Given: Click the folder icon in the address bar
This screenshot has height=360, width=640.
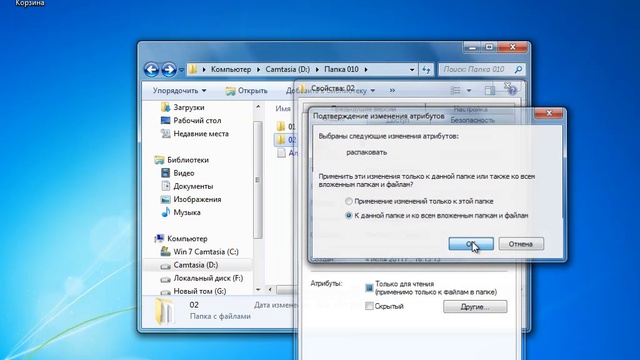Looking at the screenshot, I should coord(193,69).
